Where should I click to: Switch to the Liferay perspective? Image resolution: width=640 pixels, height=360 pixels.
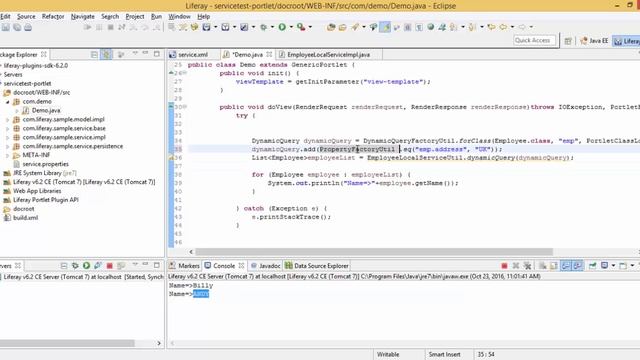coord(627,41)
